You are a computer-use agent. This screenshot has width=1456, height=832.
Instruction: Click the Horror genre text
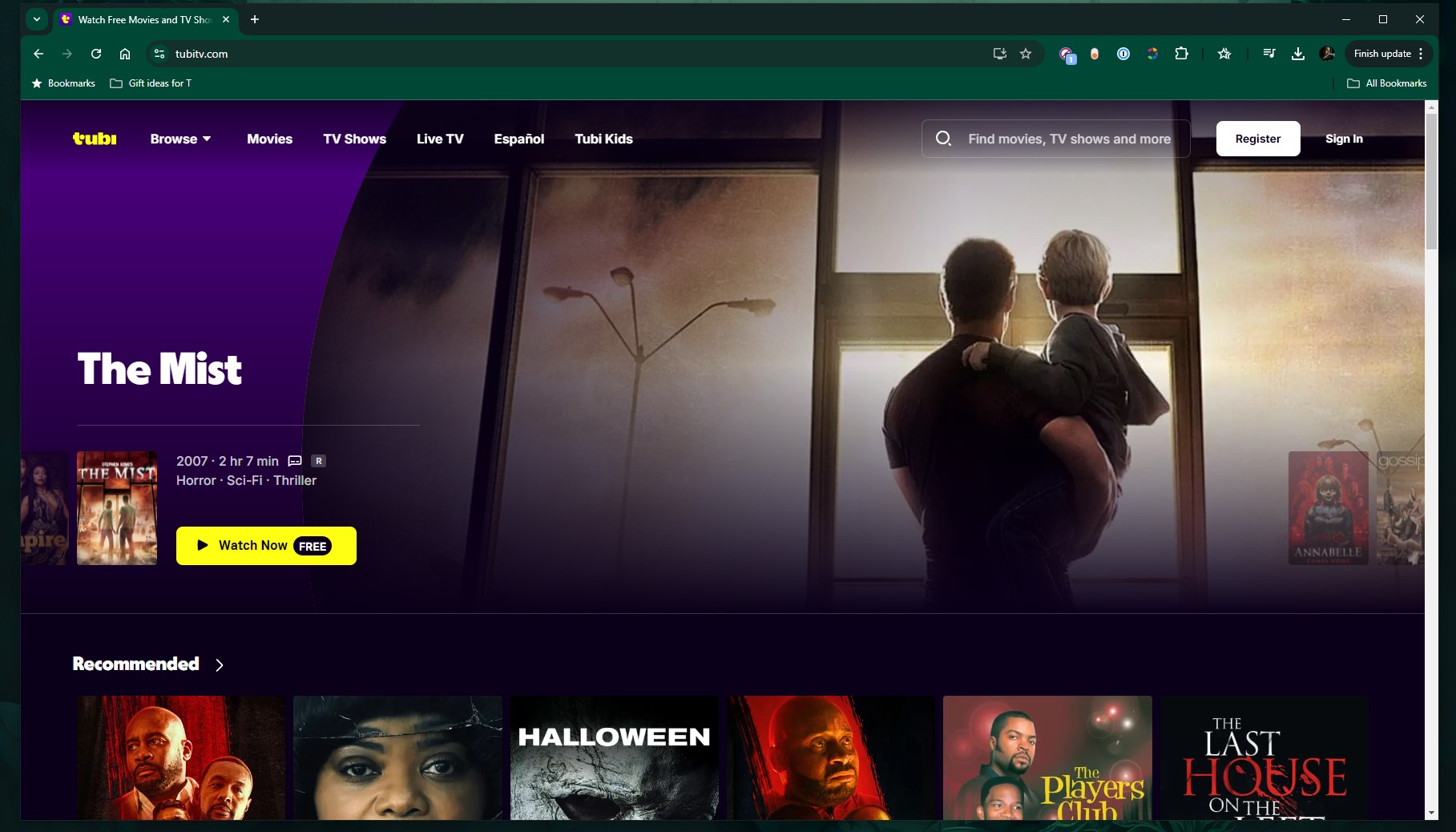tap(196, 481)
